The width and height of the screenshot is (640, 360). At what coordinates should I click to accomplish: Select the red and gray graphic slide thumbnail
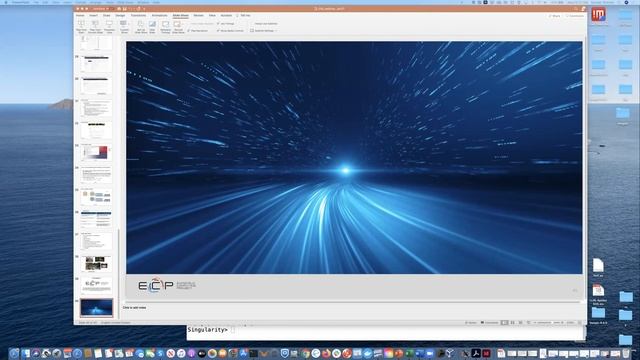(x=96, y=153)
